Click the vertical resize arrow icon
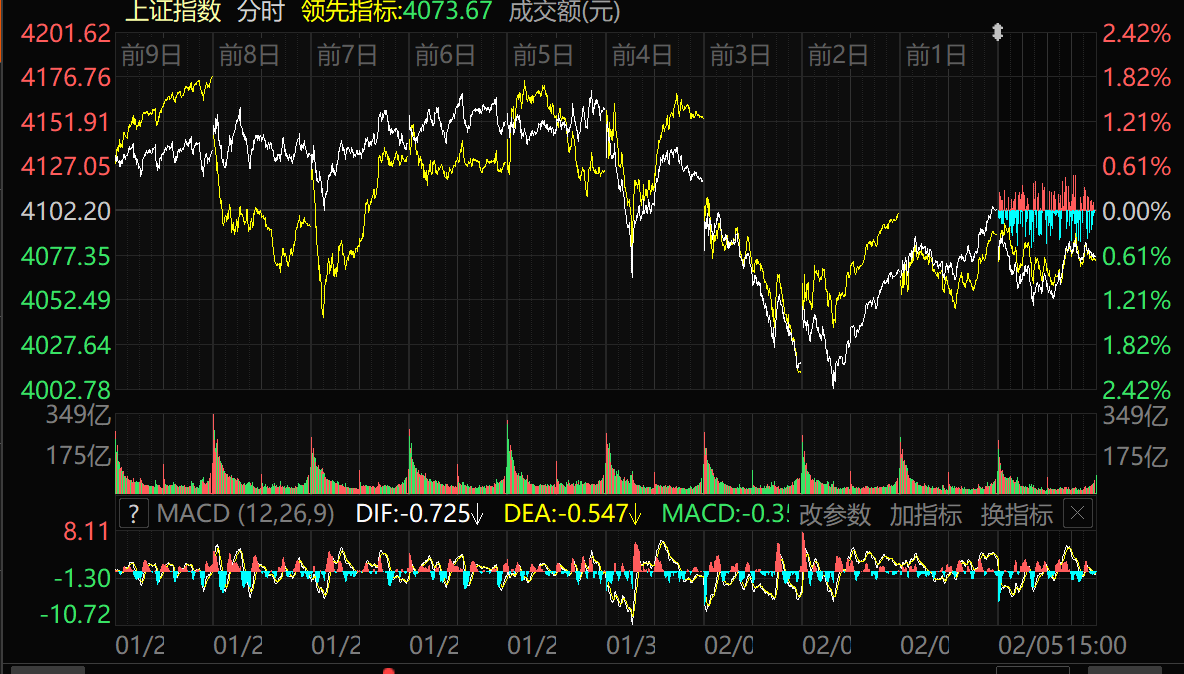 996,33
